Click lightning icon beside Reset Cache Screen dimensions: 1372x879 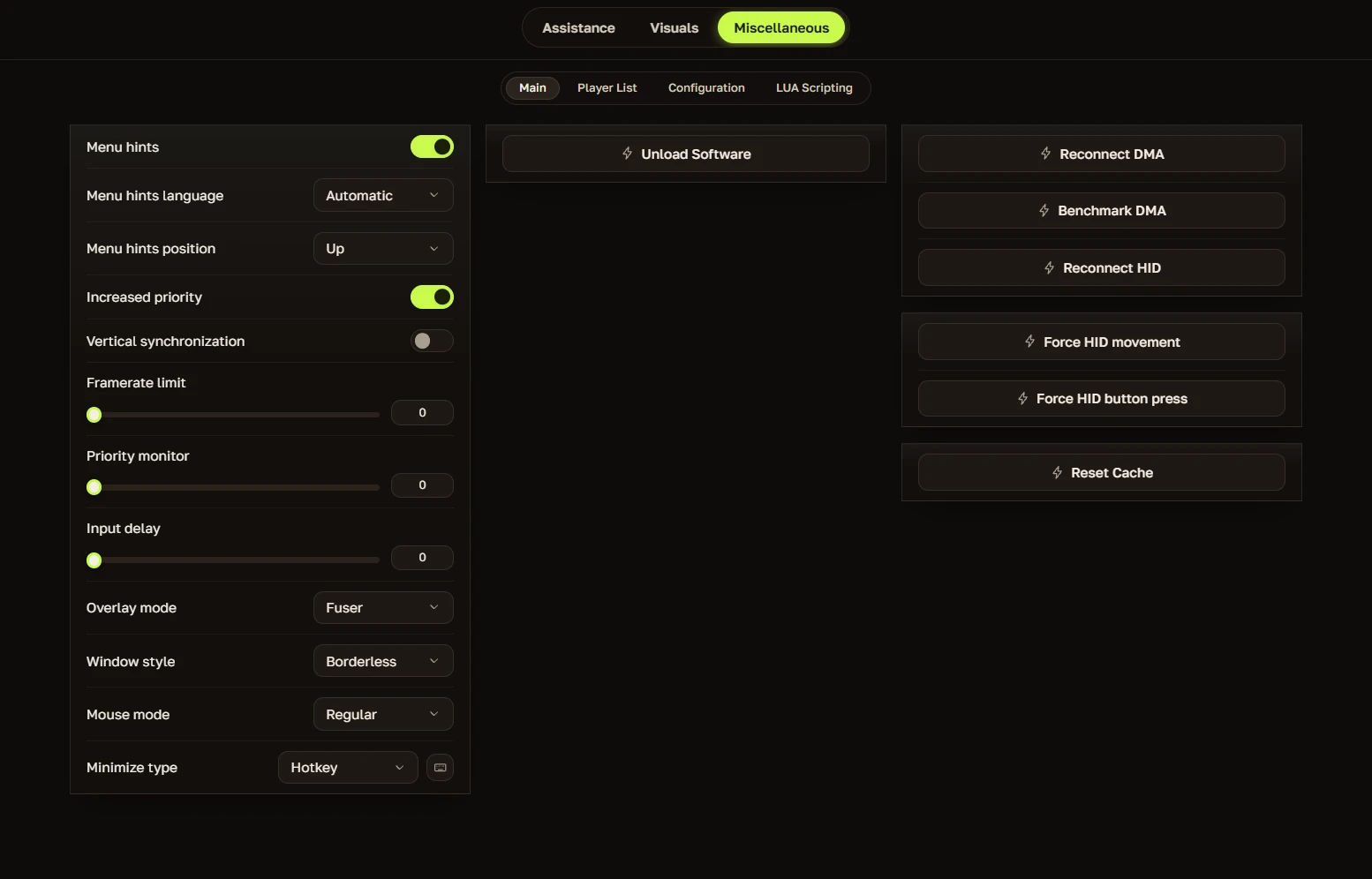pos(1057,473)
